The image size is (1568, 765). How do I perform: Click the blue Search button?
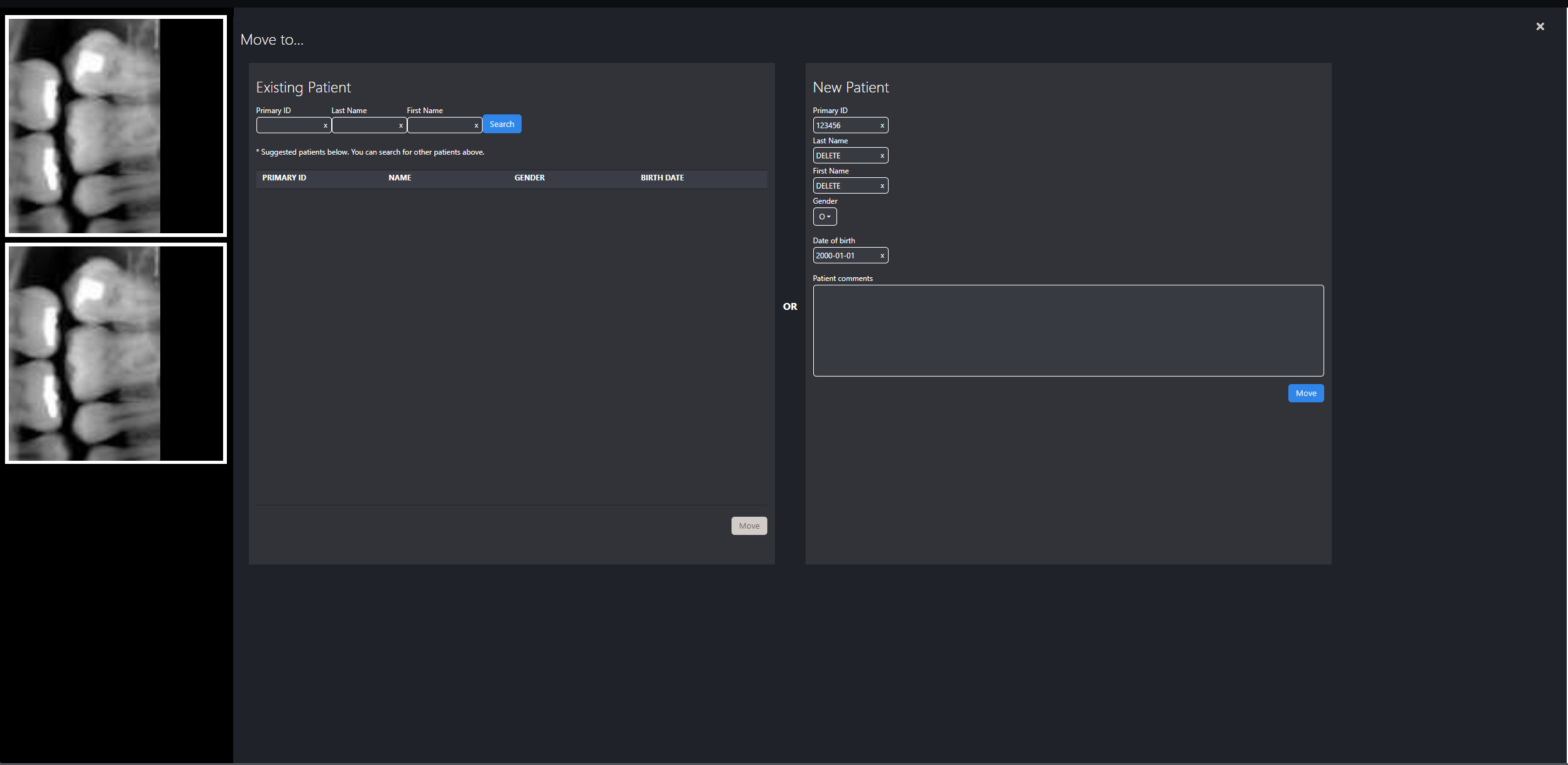(x=502, y=124)
